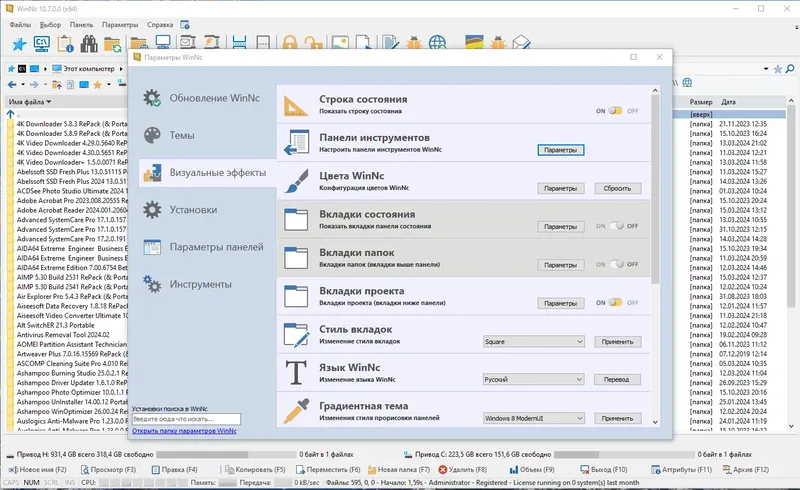Click the globe icon in right panel
Screen dimensions: 800x490
[687, 82]
